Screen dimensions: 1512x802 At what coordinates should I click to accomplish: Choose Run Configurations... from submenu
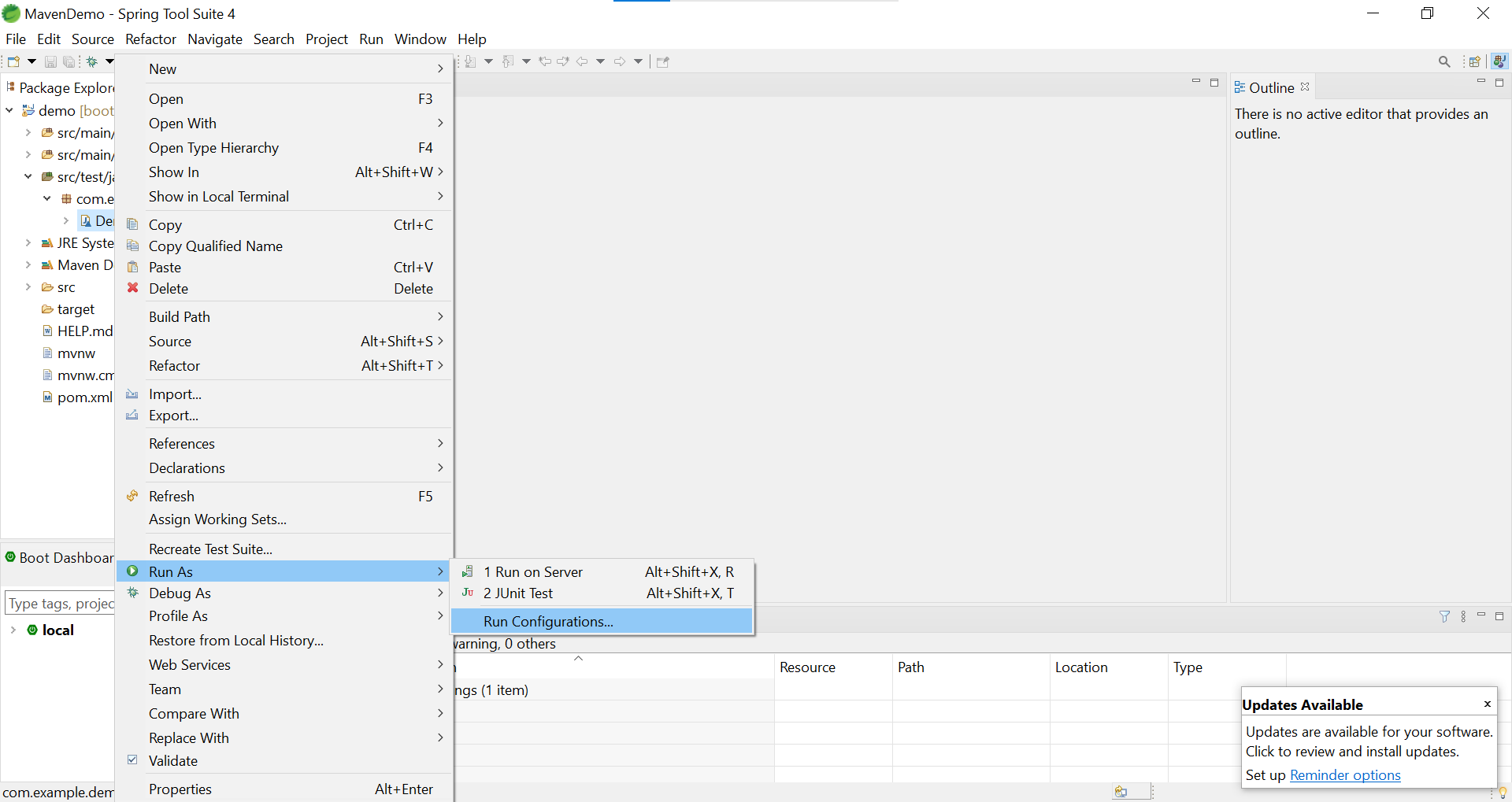[602, 622]
